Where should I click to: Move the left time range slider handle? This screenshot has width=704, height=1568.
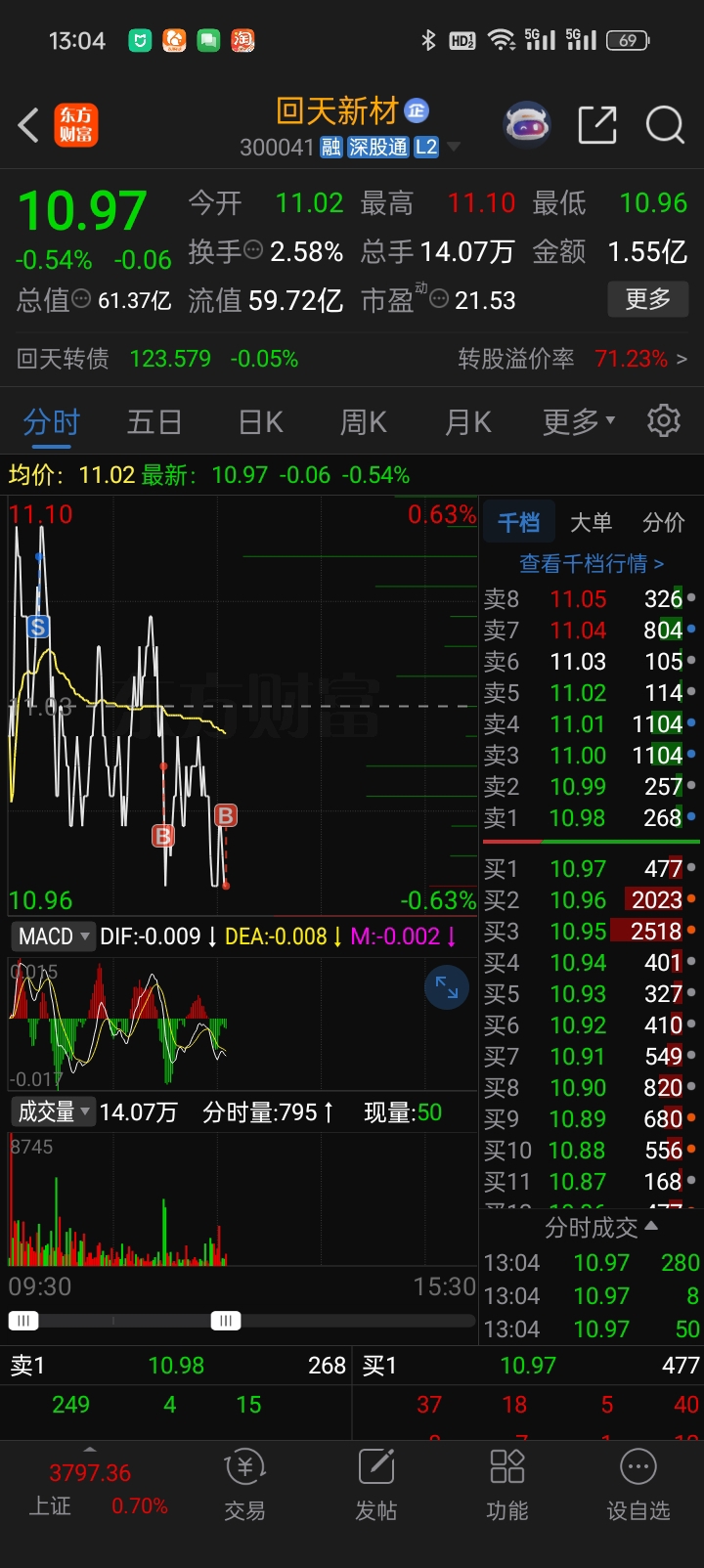pyautogui.click(x=23, y=1321)
